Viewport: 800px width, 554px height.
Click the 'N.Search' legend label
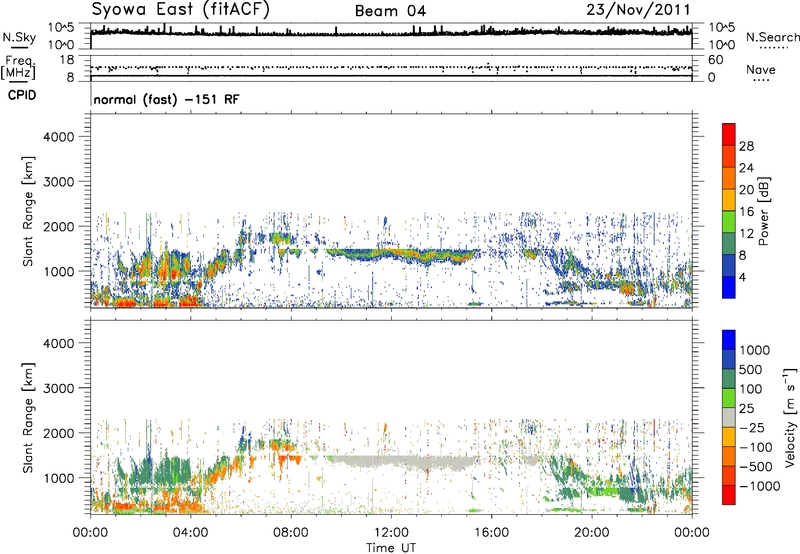pos(773,37)
